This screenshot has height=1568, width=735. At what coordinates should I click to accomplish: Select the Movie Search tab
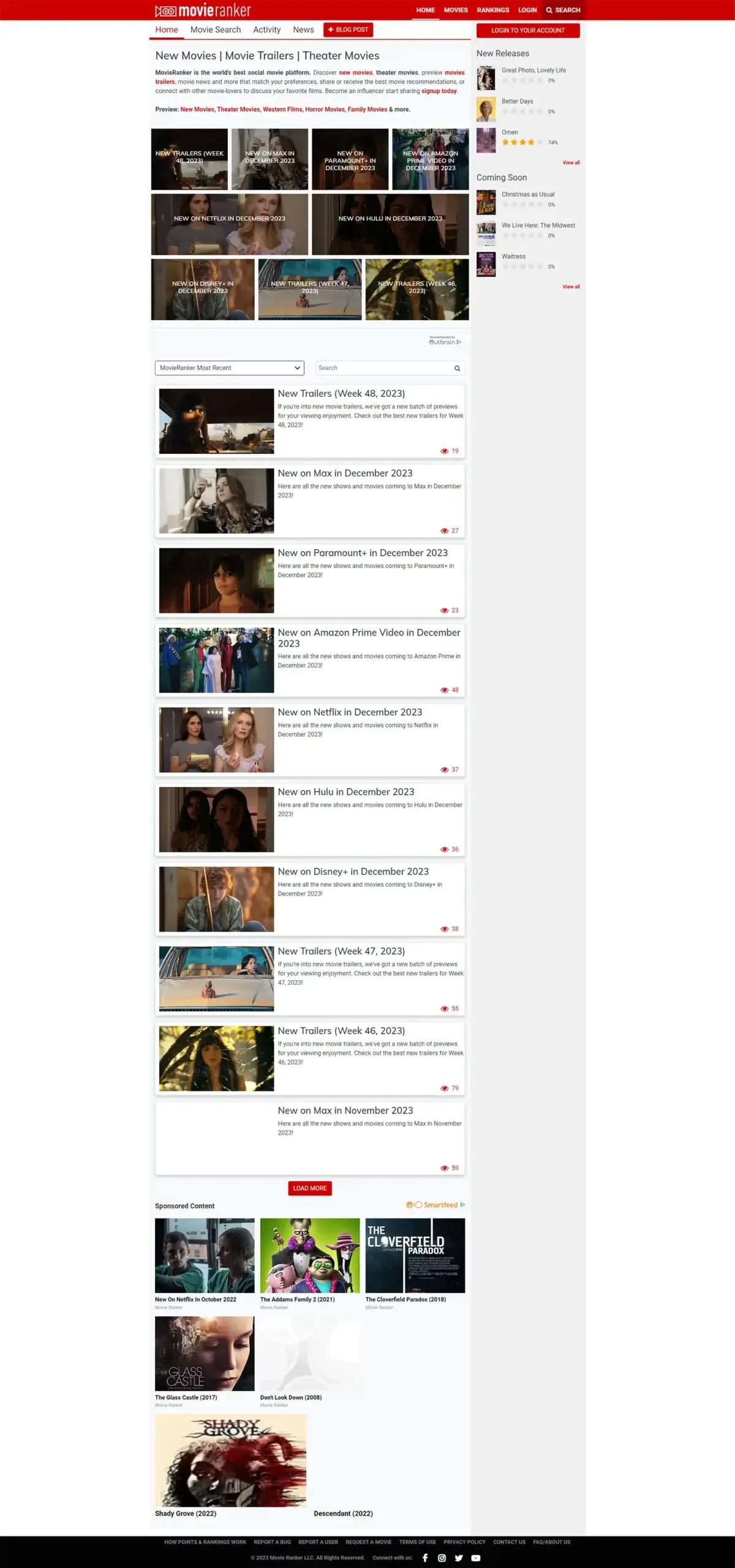tap(216, 29)
